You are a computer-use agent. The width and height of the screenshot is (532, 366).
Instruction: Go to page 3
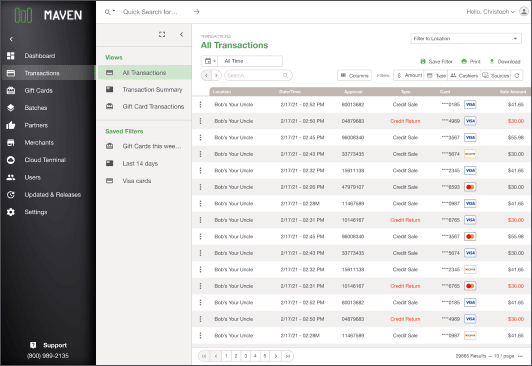click(x=246, y=356)
